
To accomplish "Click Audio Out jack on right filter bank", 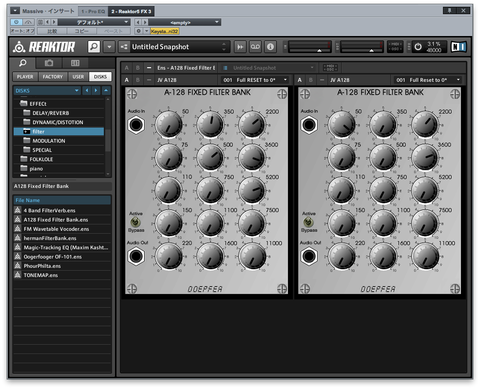I will coord(309,256).
